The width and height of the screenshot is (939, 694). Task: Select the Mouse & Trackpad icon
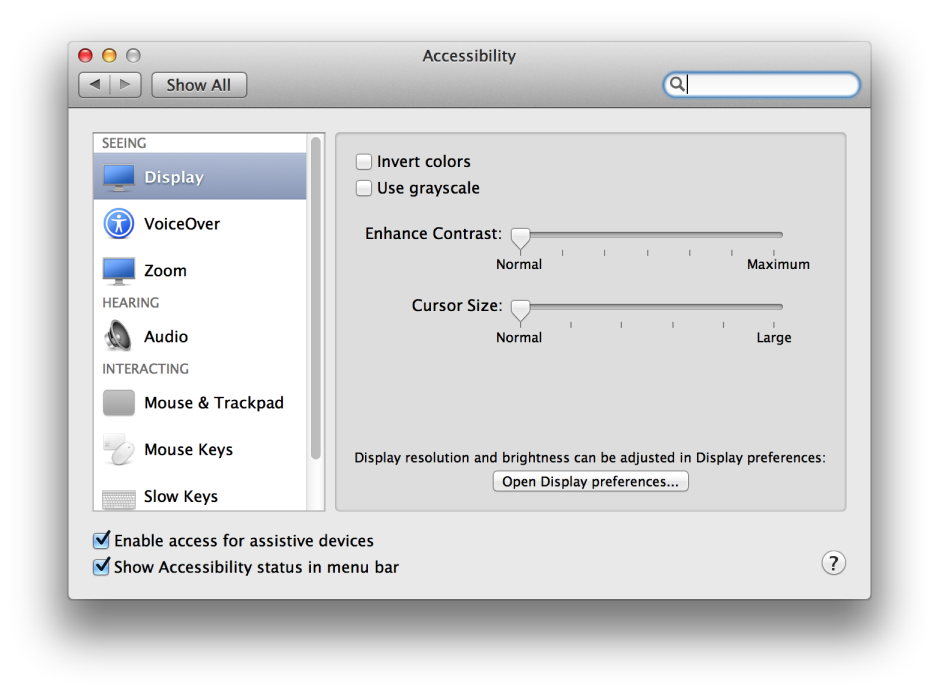119,403
